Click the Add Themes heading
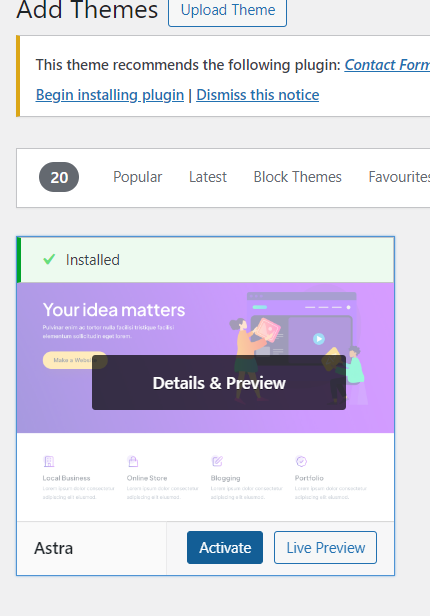This screenshot has height=616, width=430. click(87, 10)
